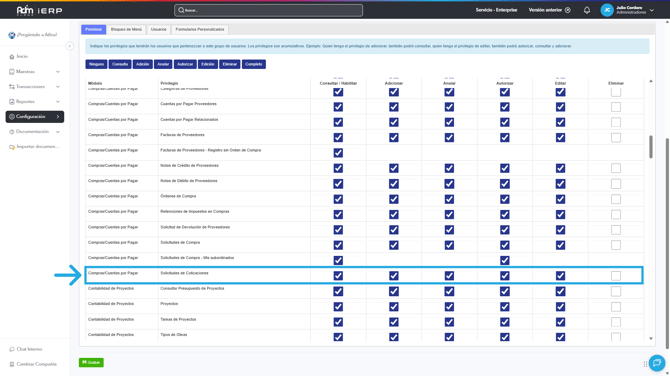Switch to the Usuarios tab

point(159,29)
